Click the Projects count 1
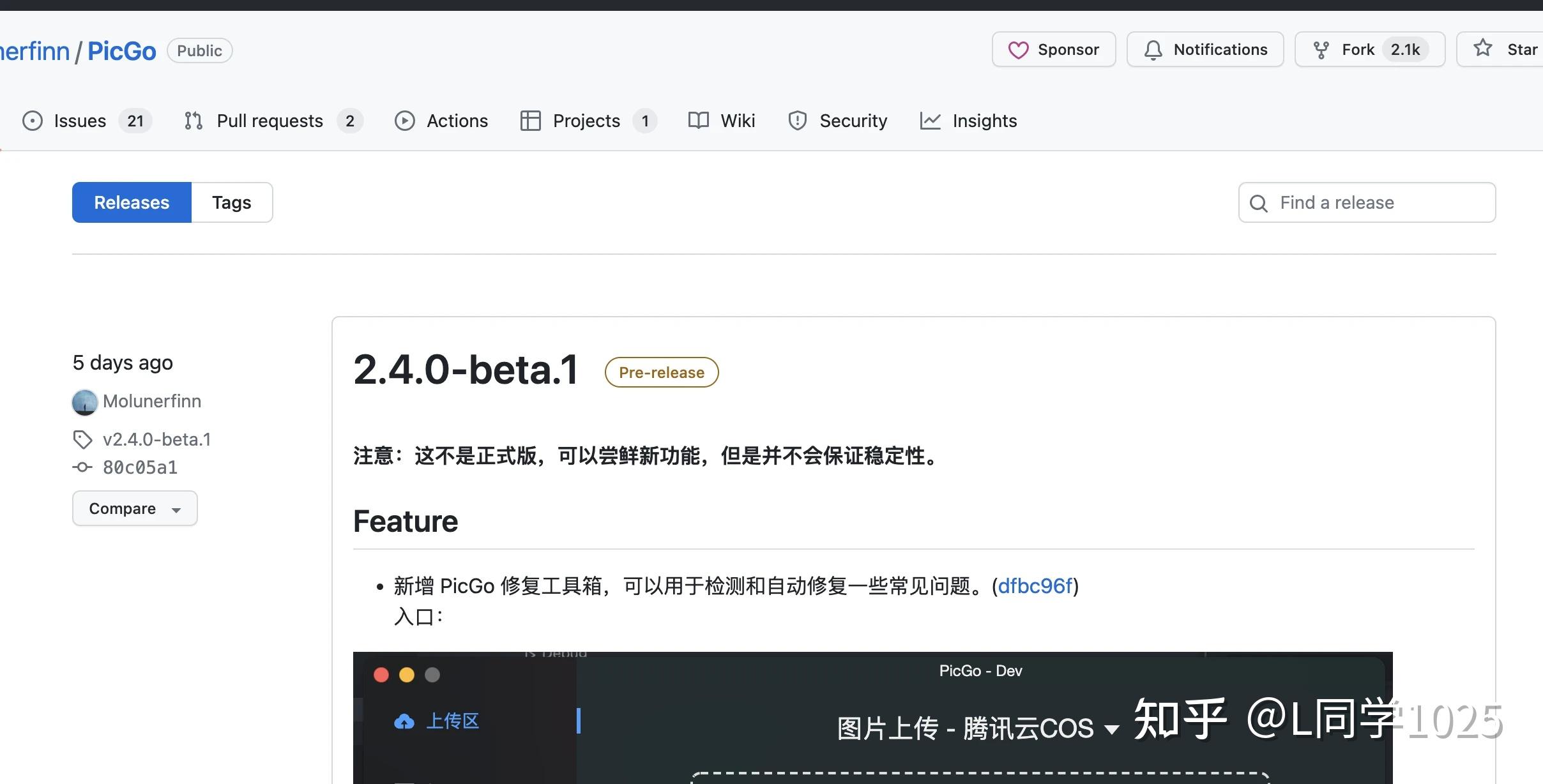Screen dimensions: 1543x784 click(x=645, y=121)
